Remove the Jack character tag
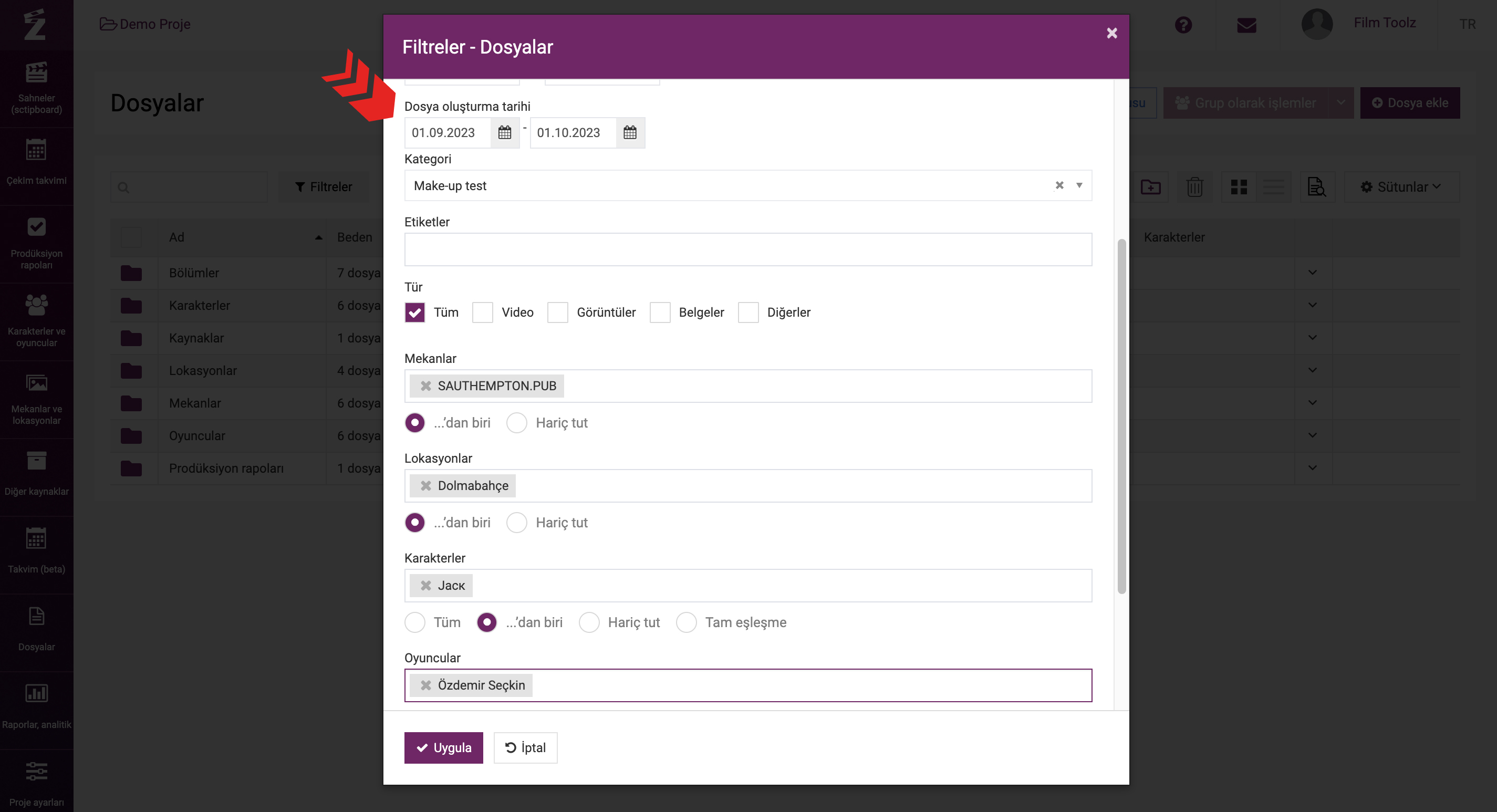The width and height of the screenshot is (1497, 812). pos(425,586)
